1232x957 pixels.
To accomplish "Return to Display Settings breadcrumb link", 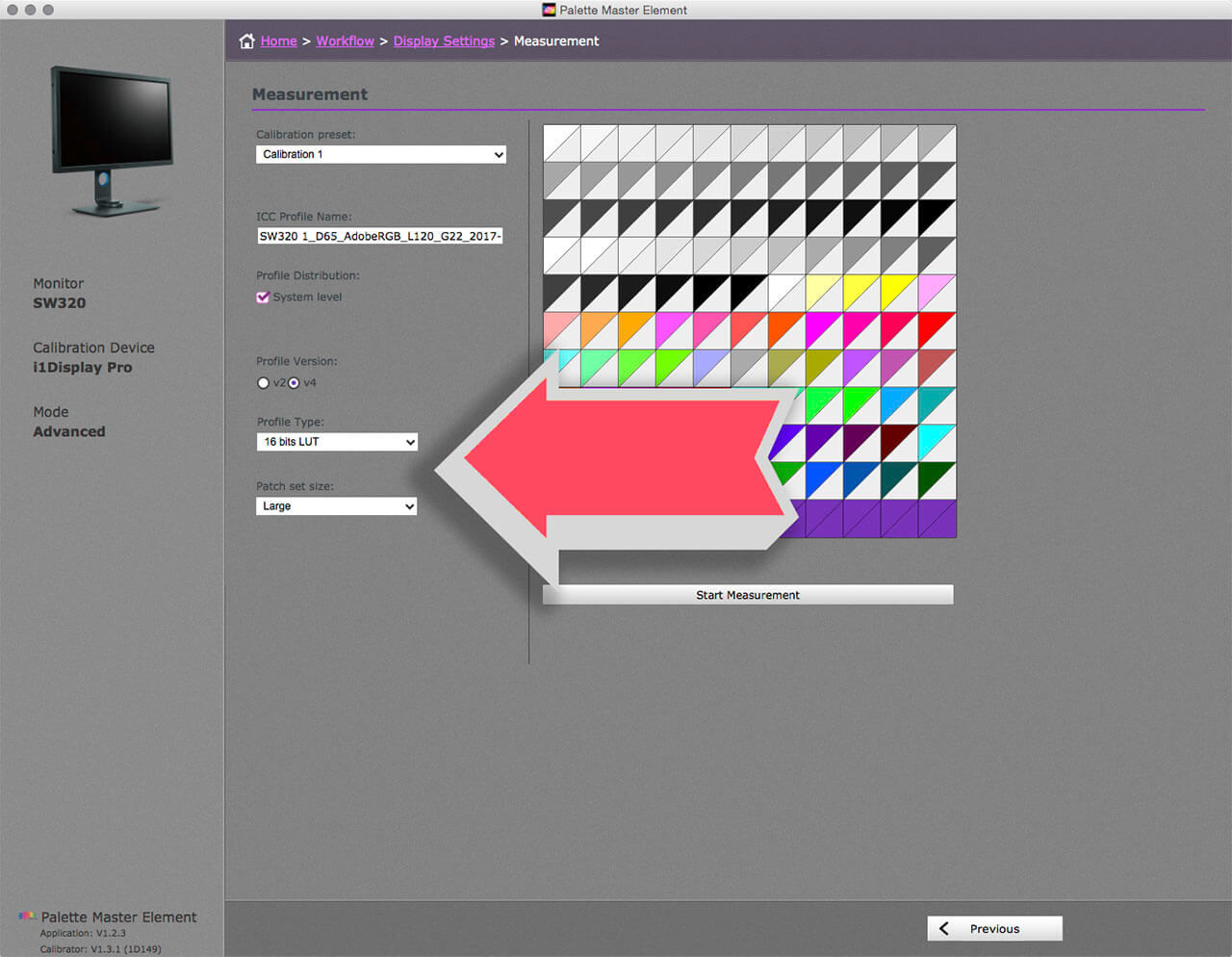I will coord(444,40).
